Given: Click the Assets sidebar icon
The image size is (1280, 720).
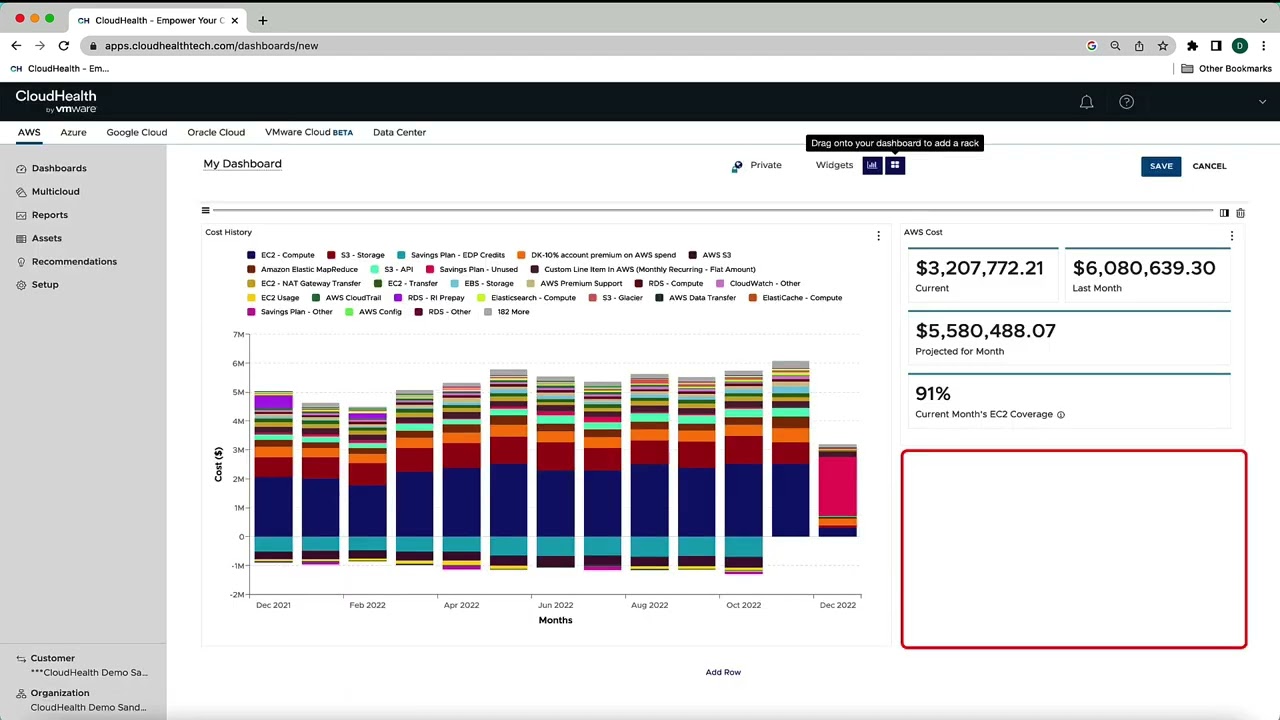Looking at the screenshot, I should pyautogui.click(x=21, y=238).
